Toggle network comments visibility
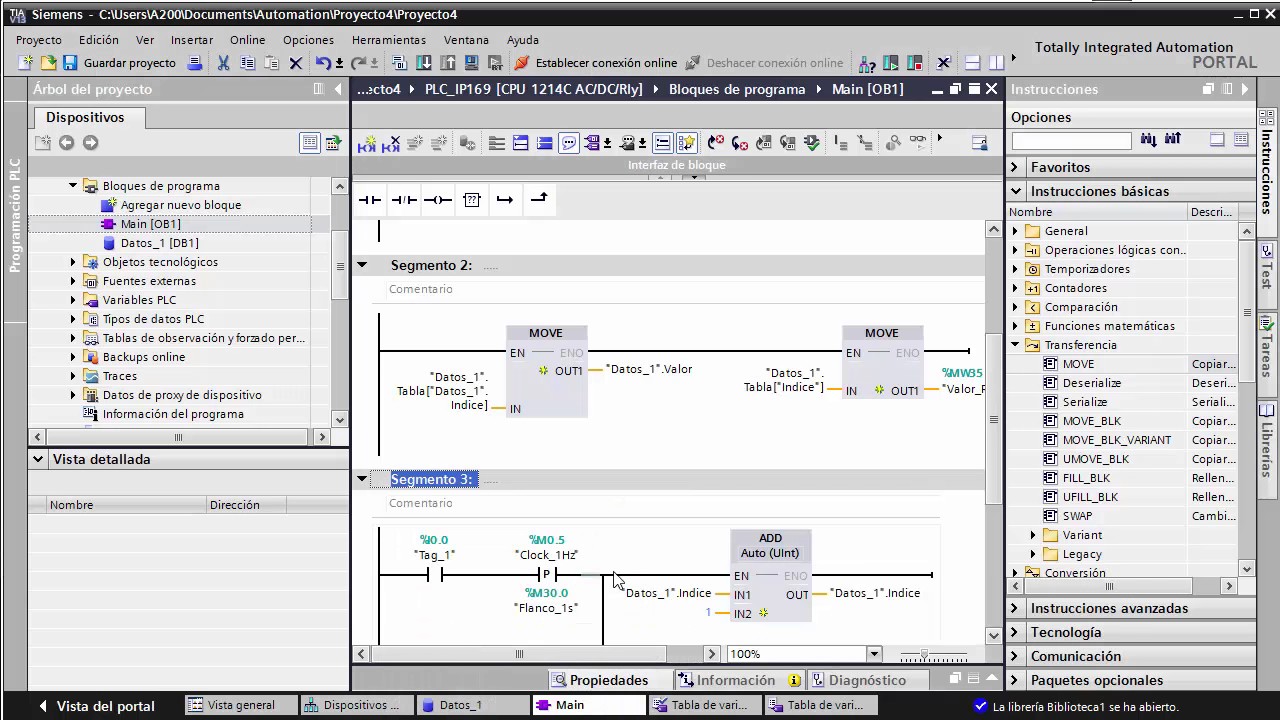The width and height of the screenshot is (1280, 720). [x=662, y=143]
